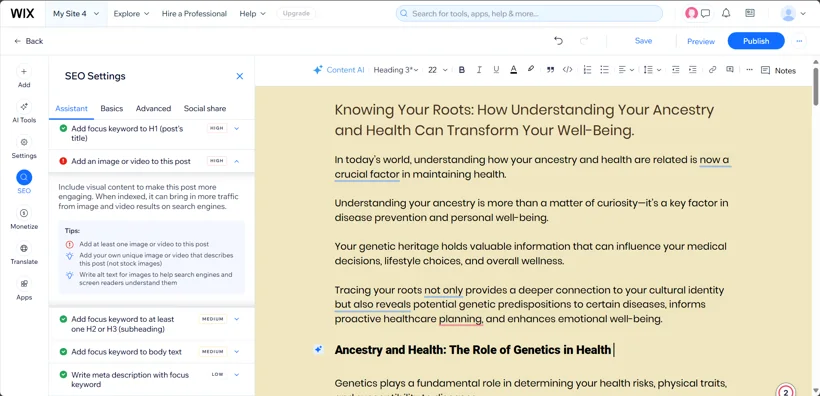Open the My Site 4 dropdown
Viewport: 820px width, 396px height.
click(x=76, y=14)
